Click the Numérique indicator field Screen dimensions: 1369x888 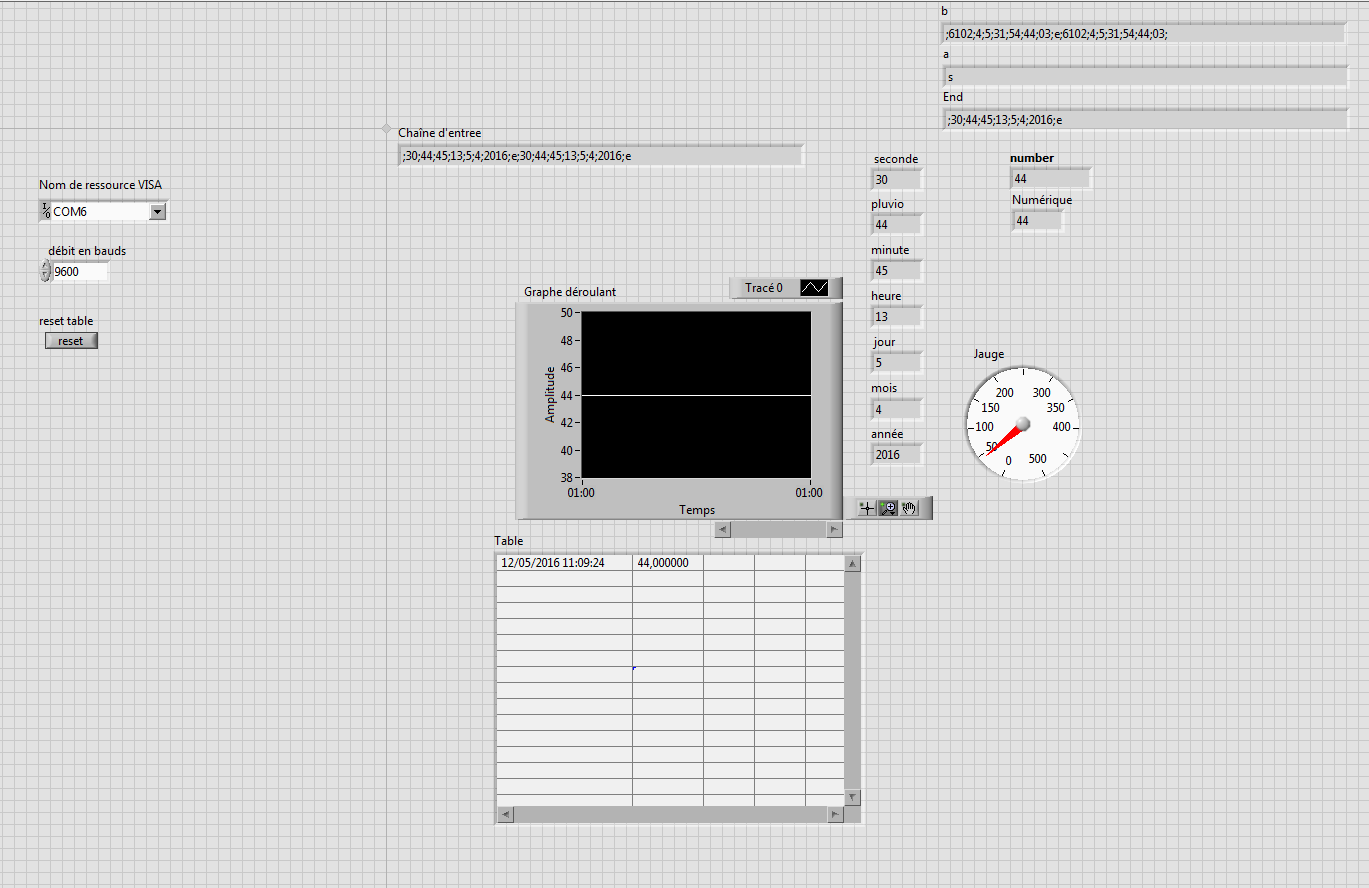click(1037, 221)
